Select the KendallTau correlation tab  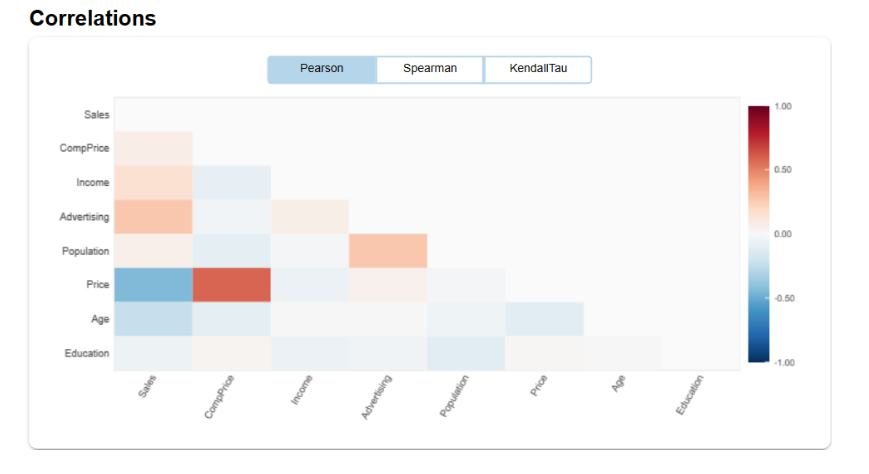[538, 69]
